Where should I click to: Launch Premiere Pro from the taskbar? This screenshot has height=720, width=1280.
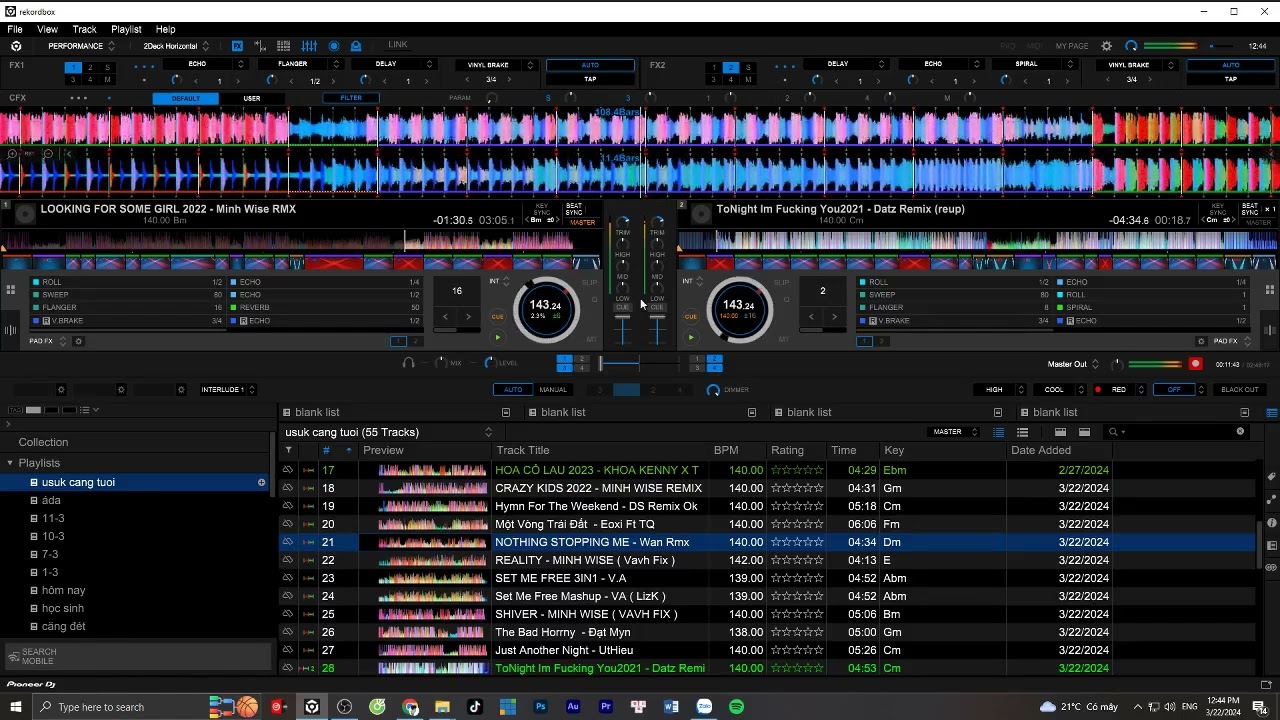[x=606, y=707]
